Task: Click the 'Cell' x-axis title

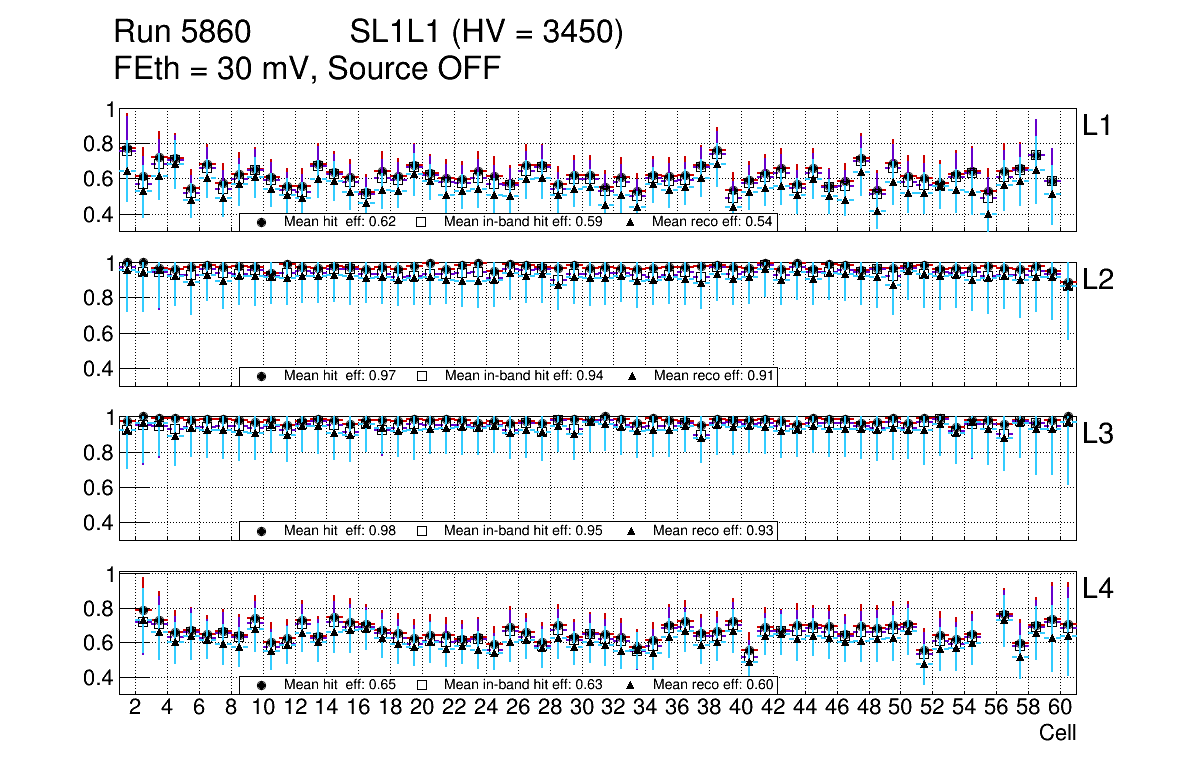Action: tap(1057, 733)
